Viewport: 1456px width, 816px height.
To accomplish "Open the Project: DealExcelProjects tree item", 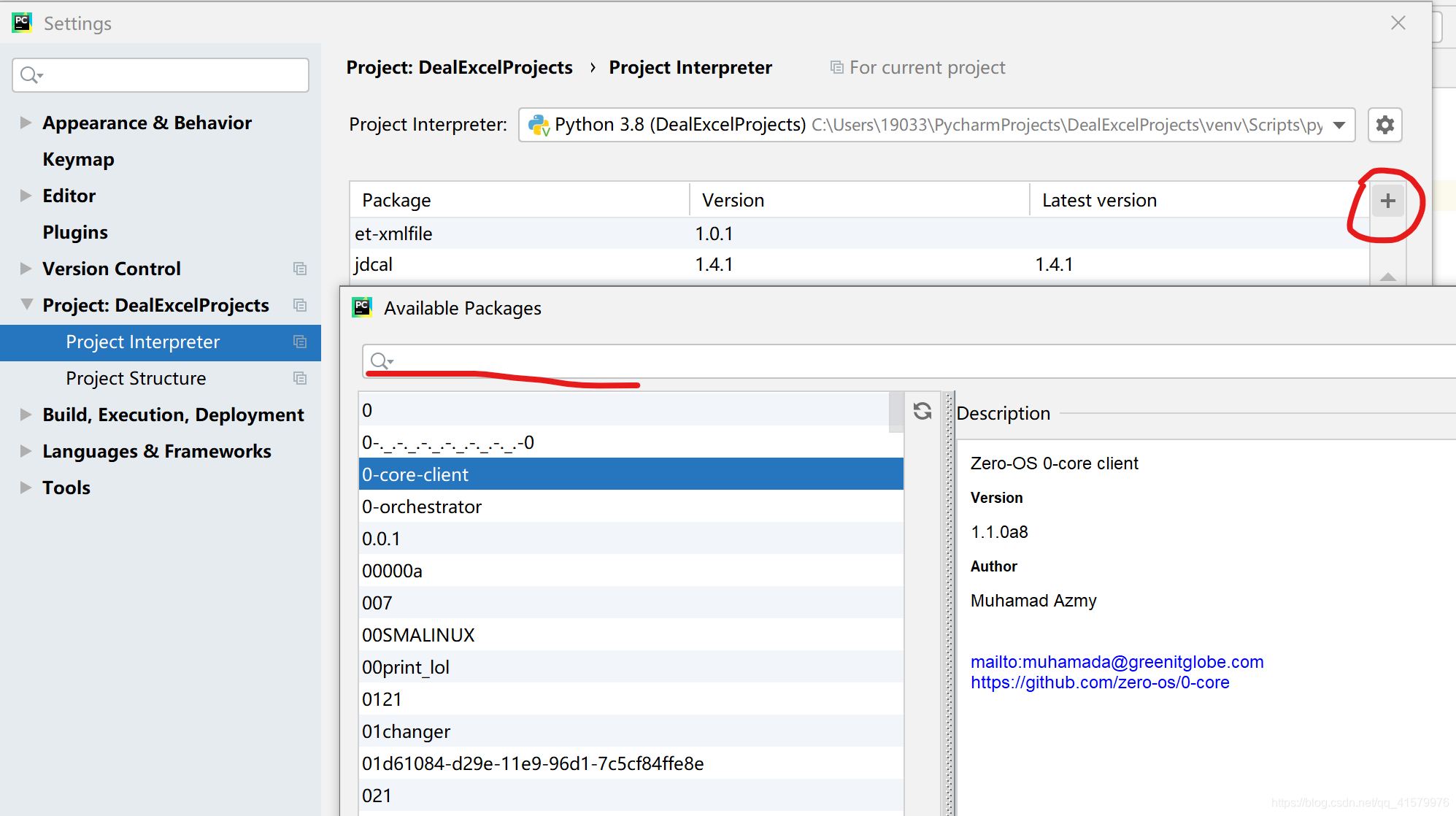I will (x=155, y=305).
